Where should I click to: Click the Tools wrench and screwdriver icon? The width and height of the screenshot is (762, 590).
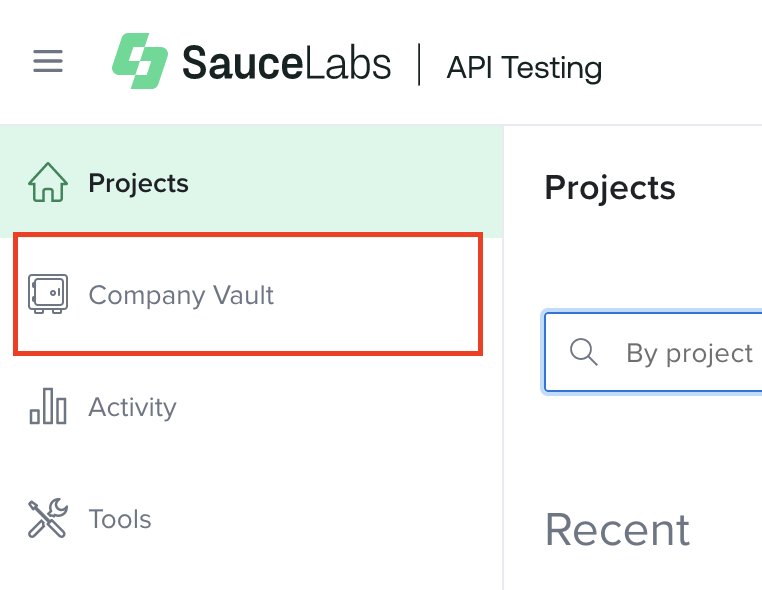click(x=48, y=519)
